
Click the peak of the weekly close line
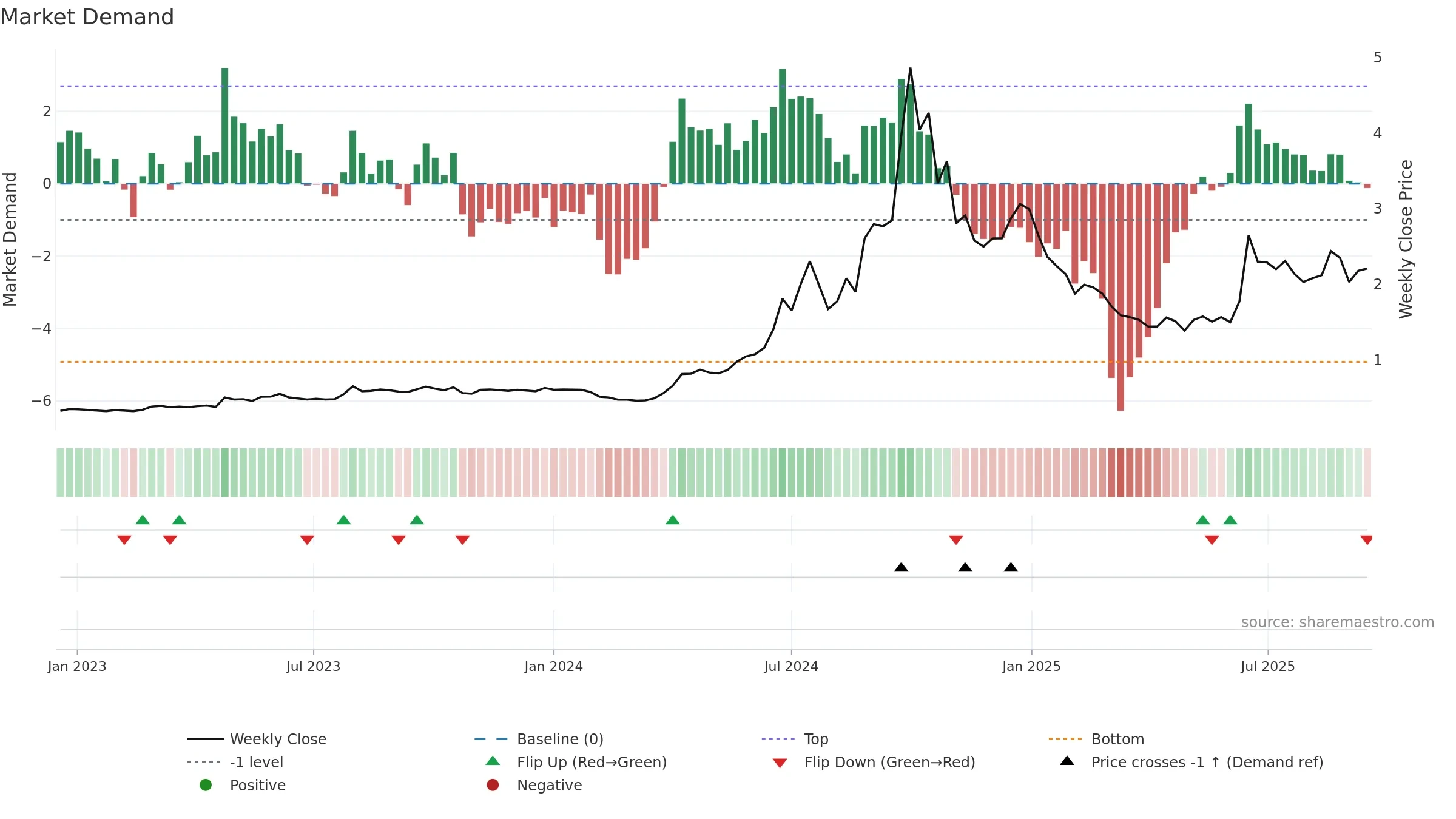tap(910, 69)
